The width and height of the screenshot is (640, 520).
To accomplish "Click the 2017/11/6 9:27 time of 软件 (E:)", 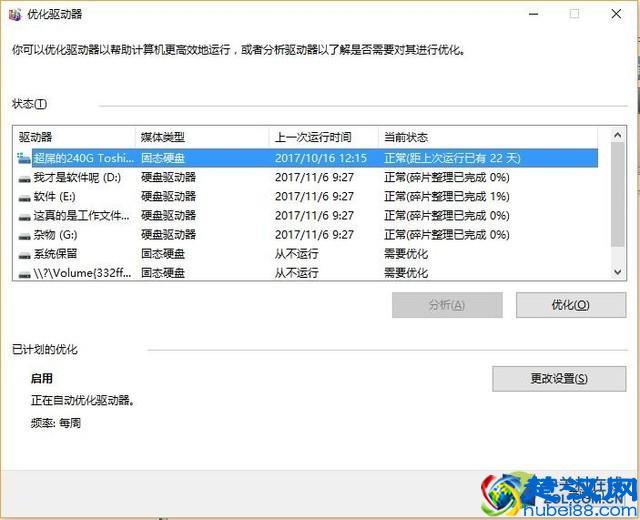I will click(x=314, y=197).
